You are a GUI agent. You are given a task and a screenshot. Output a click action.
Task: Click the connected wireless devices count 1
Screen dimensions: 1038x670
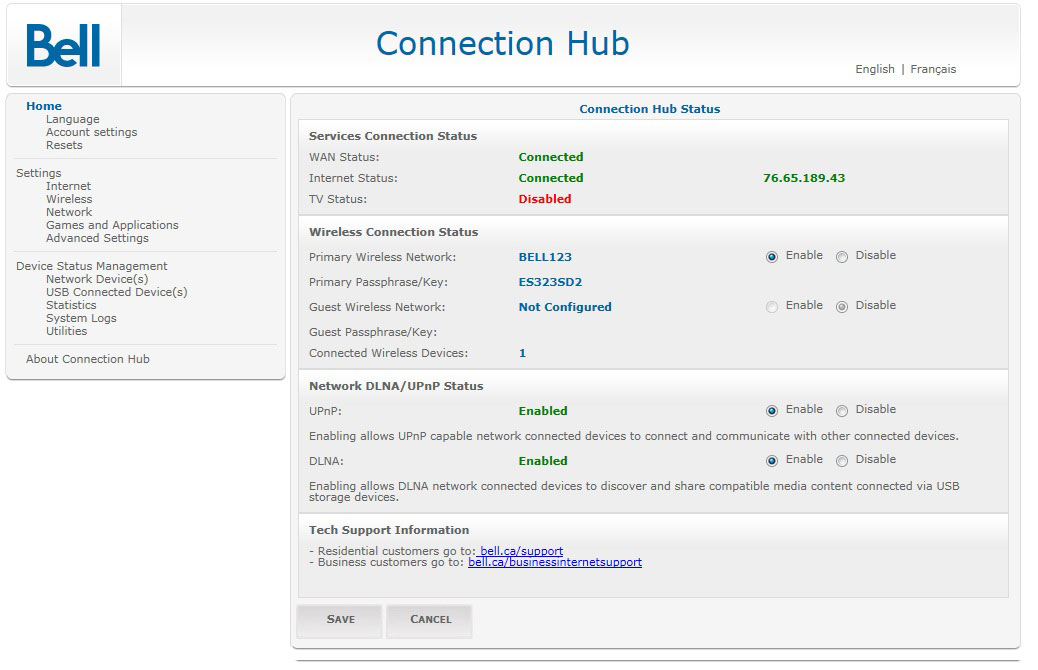[522, 353]
